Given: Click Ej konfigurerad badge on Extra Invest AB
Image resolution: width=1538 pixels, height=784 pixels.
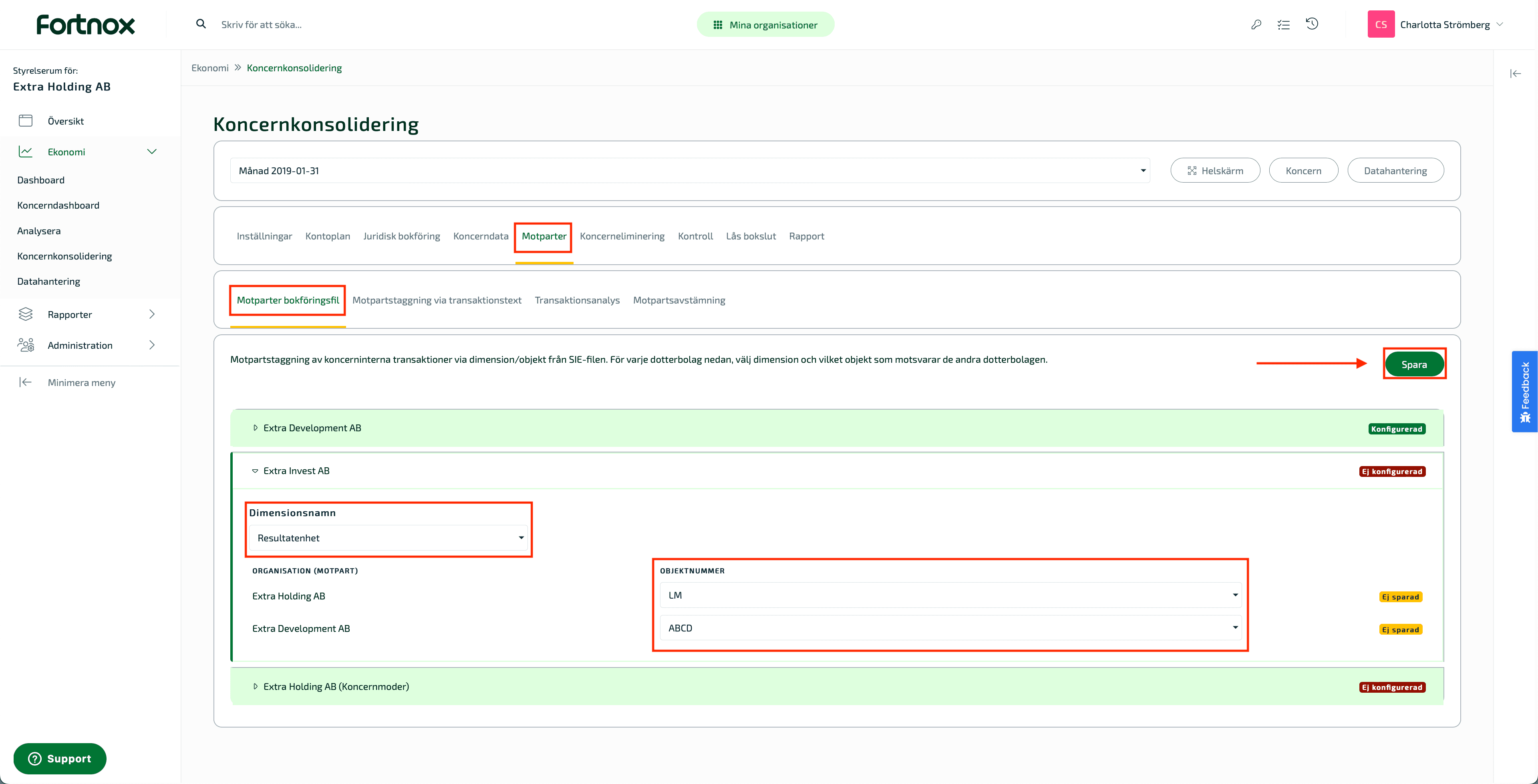Looking at the screenshot, I should [x=1392, y=471].
